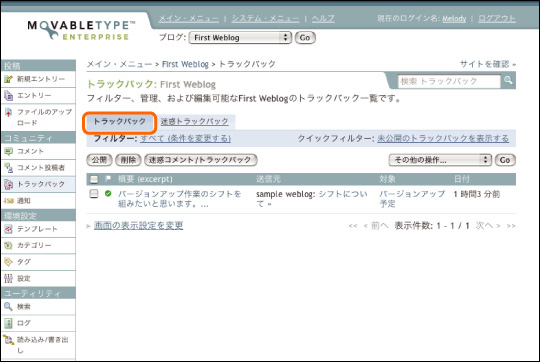Click the 公開 button
Image resolution: width=540 pixels, height=362 pixels.
[x=99, y=160]
